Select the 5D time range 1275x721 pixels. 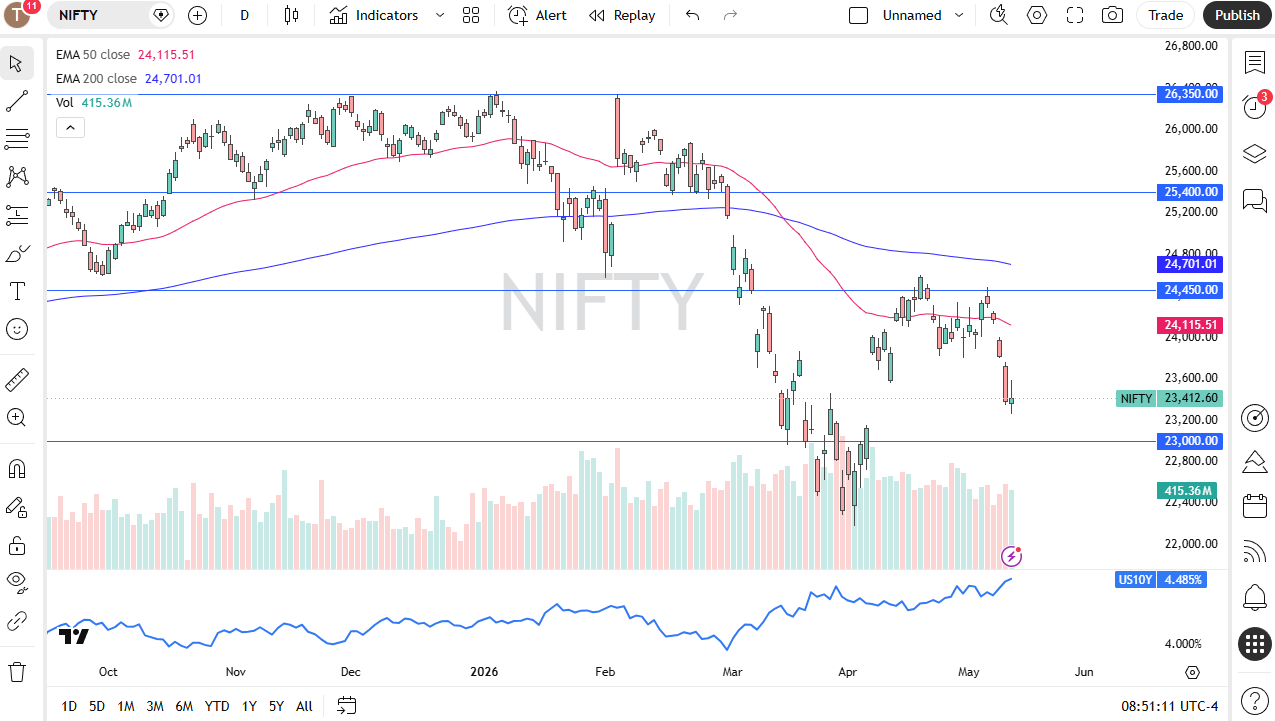(97, 706)
